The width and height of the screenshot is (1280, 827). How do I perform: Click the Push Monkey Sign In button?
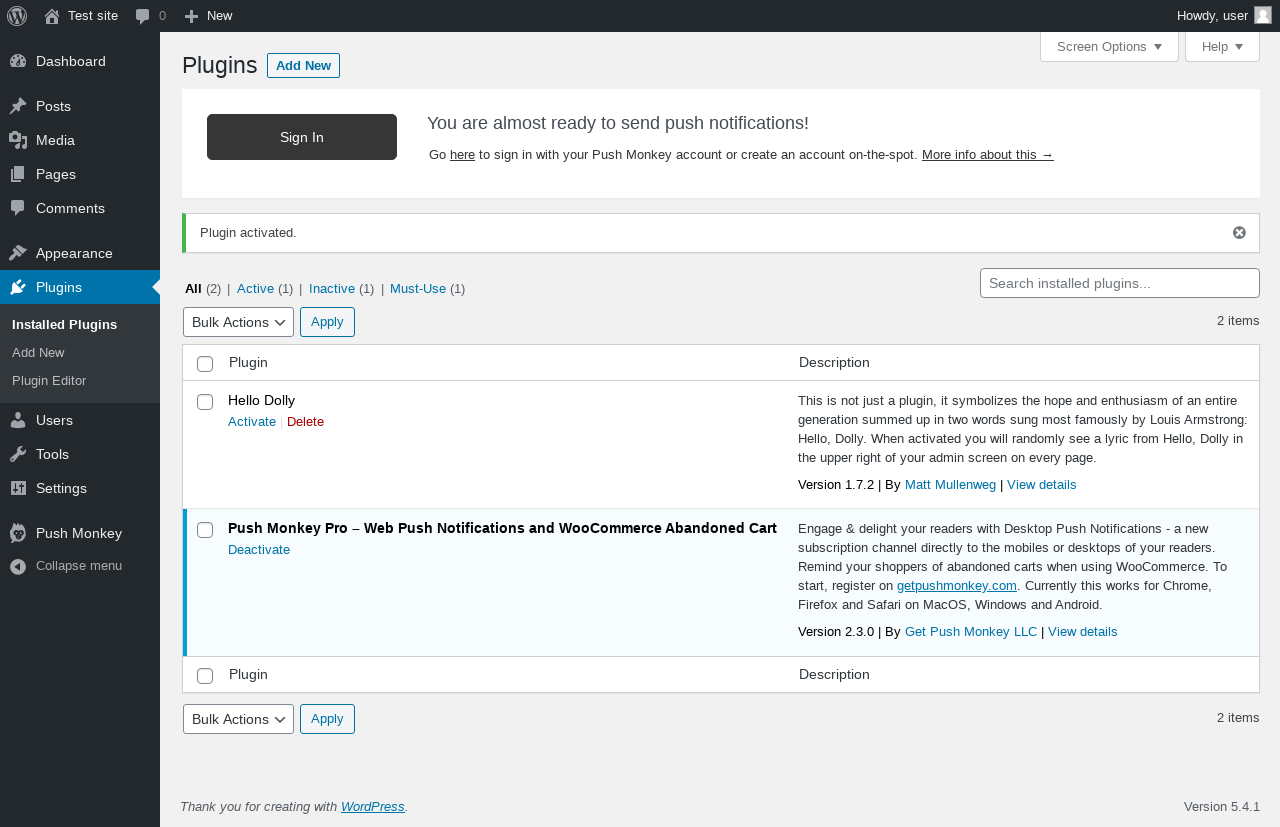click(x=302, y=137)
